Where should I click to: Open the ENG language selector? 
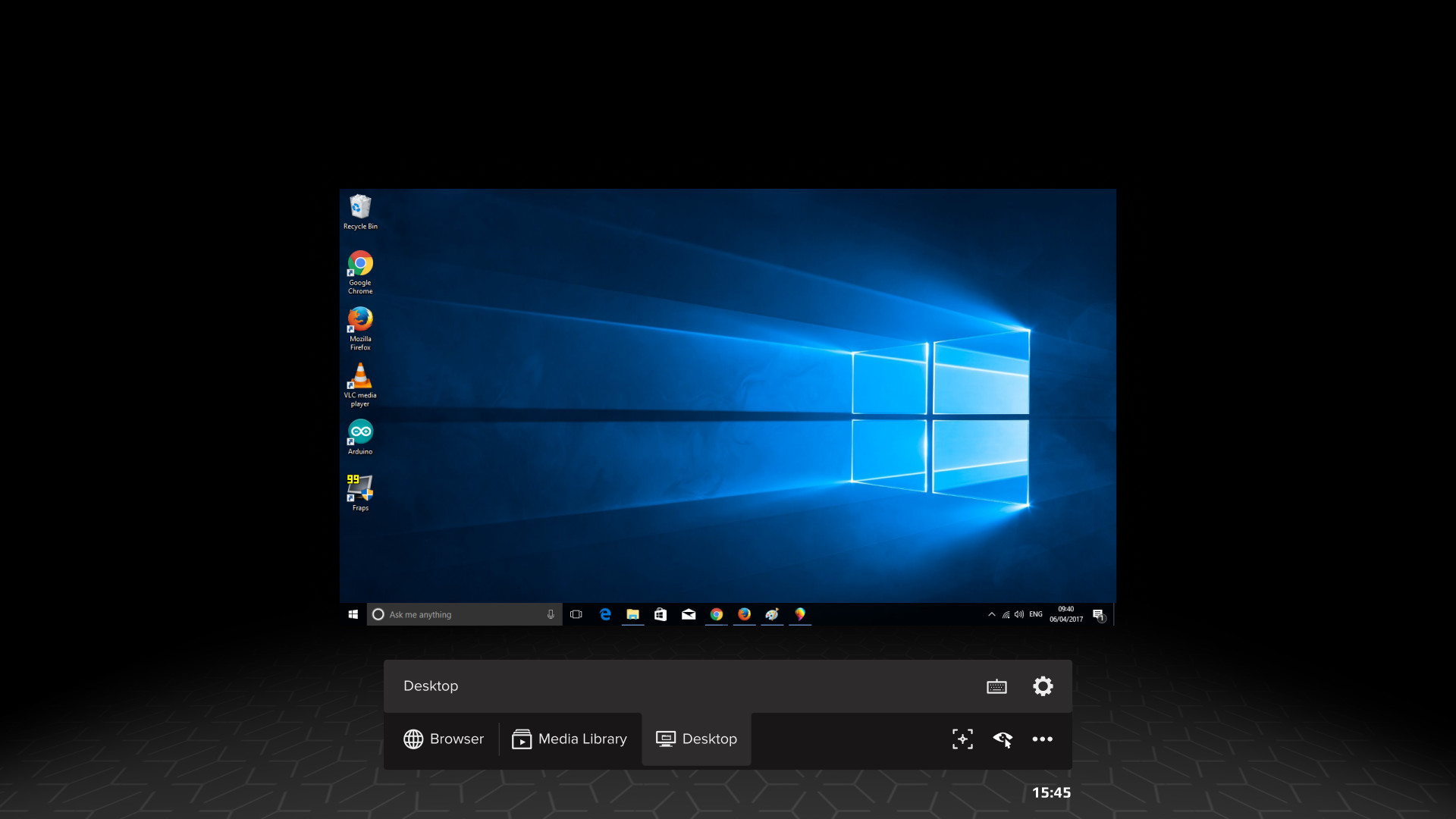tap(1035, 614)
